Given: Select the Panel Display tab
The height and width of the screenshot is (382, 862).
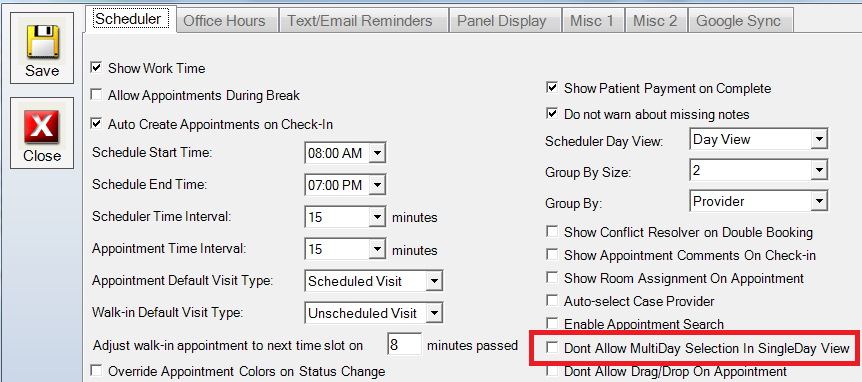Looking at the screenshot, I should tap(502, 21).
